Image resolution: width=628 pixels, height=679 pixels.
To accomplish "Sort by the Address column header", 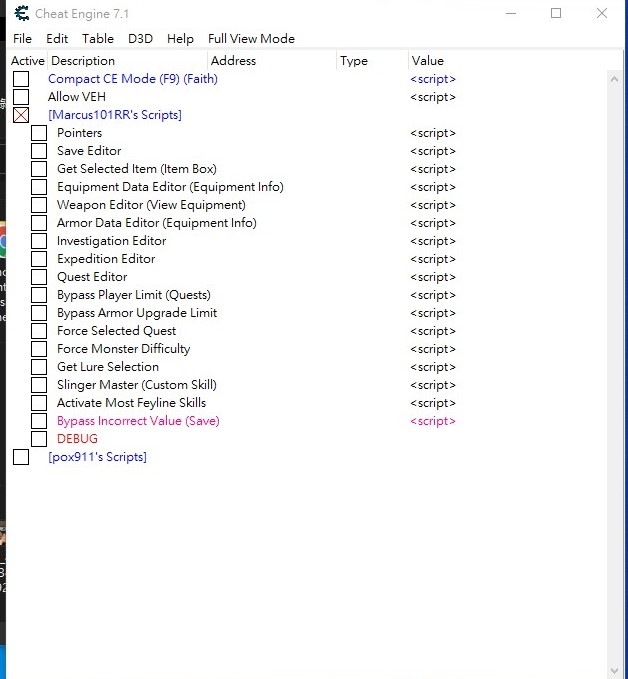I will [x=272, y=61].
